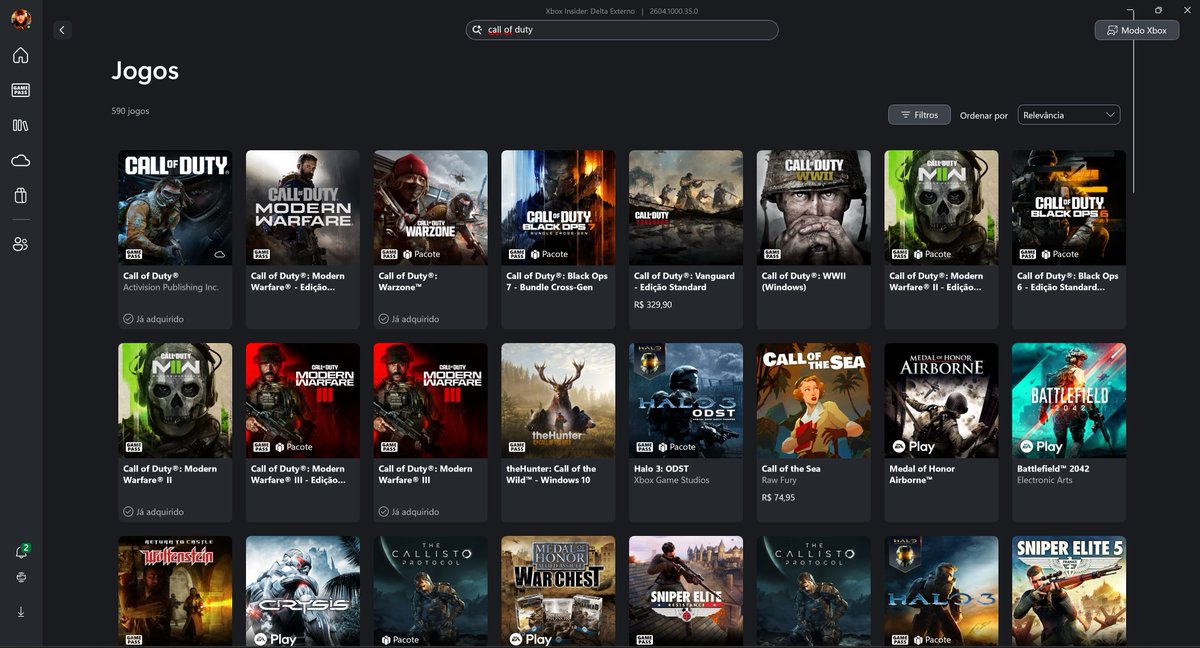Open Call of Duty Vanguard Edição Standard
The width and height of the screenshot is (1200, 648).
coord(686,240)
